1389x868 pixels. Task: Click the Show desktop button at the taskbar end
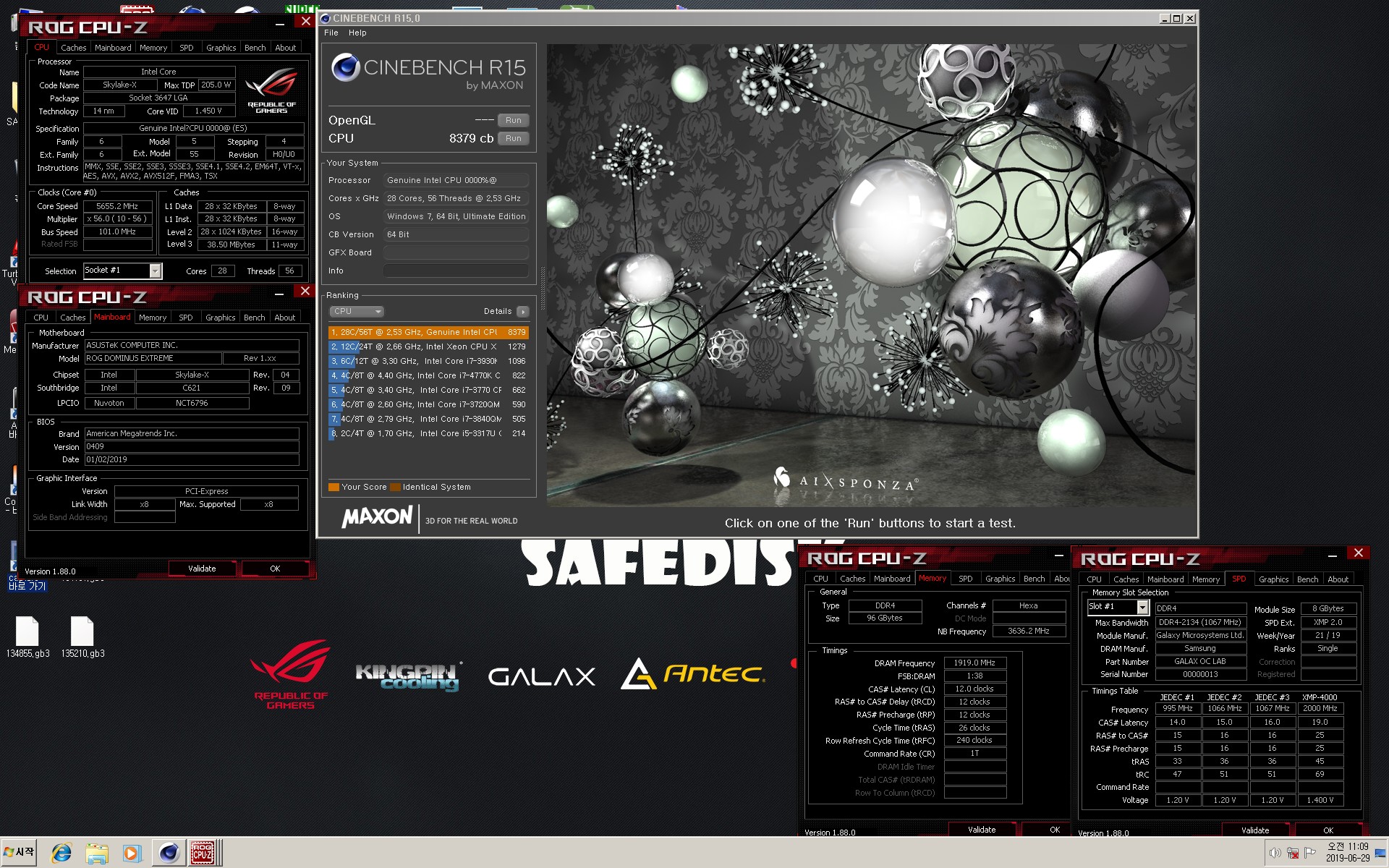(1381, 853)
